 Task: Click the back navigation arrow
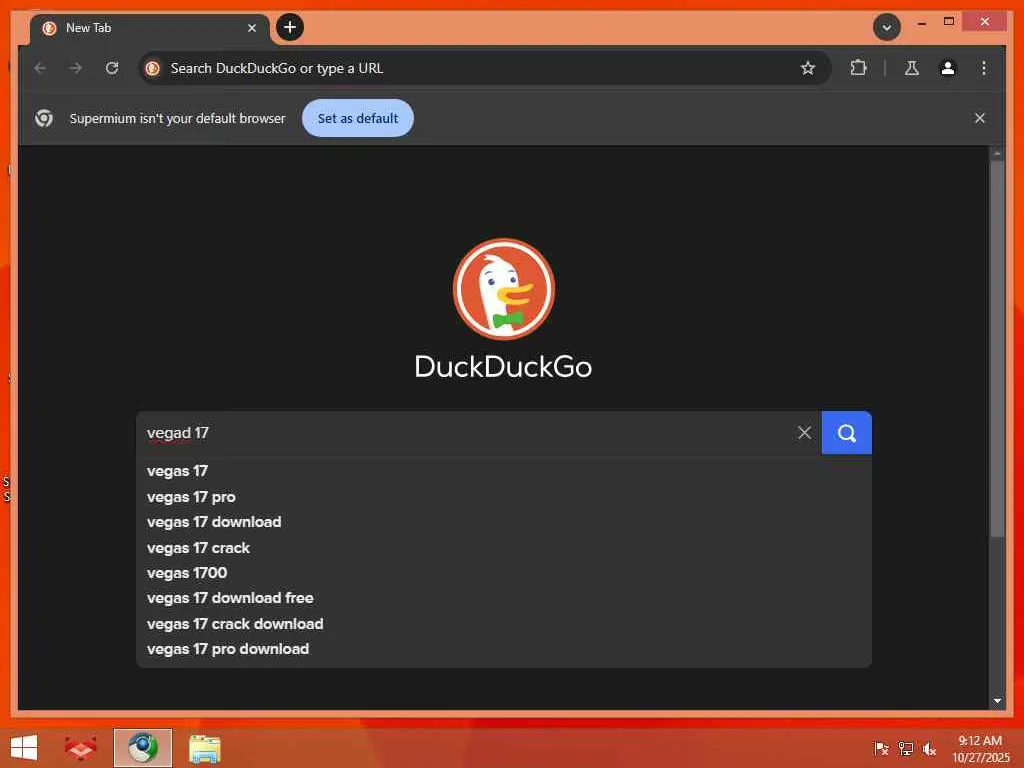40,68
